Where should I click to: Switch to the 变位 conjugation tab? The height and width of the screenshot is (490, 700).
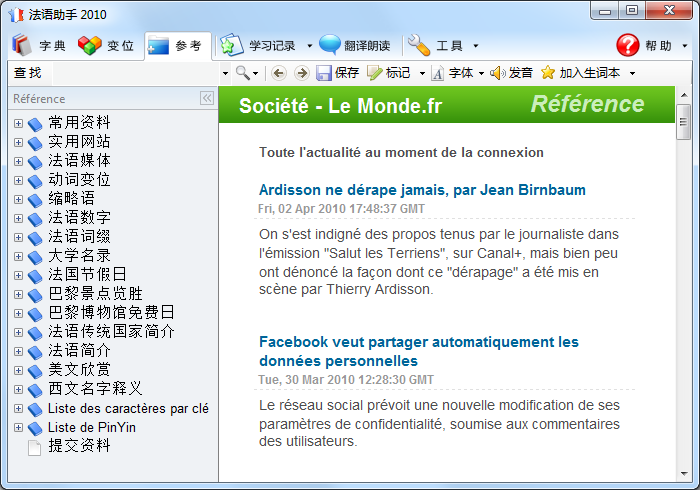(106, 46)
